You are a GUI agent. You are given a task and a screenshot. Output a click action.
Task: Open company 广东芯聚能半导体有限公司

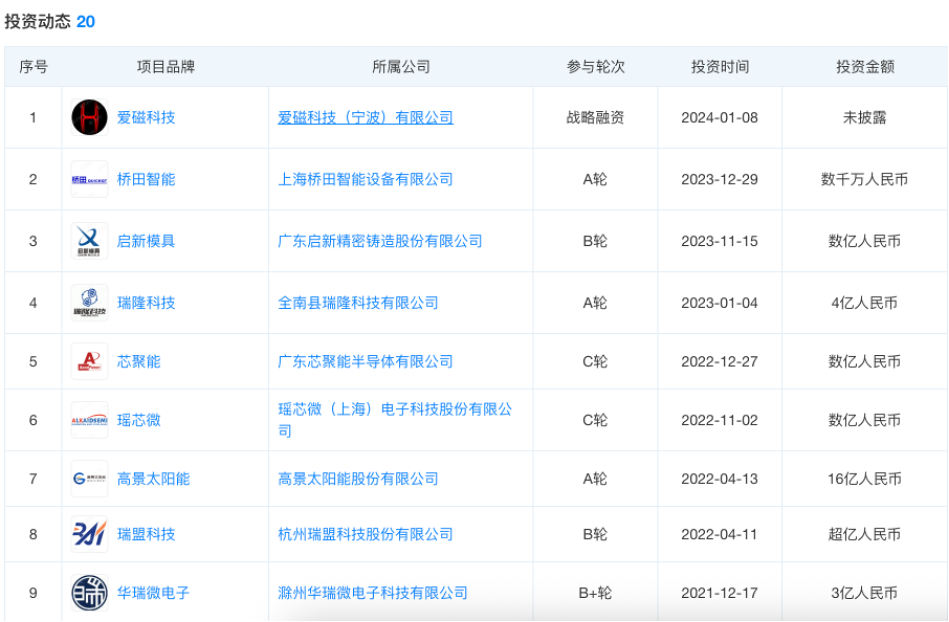[366, 361]
